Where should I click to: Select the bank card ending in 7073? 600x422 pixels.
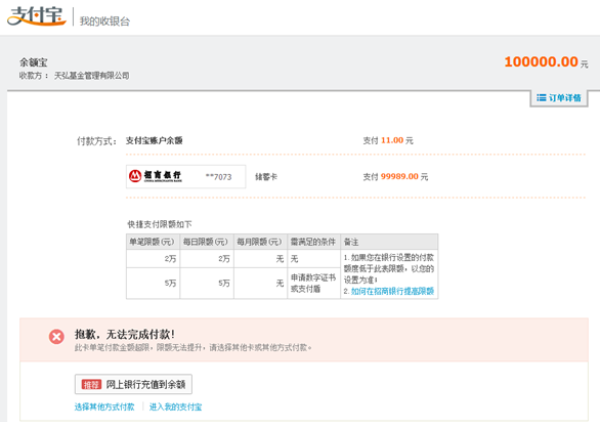coord(218,177)
